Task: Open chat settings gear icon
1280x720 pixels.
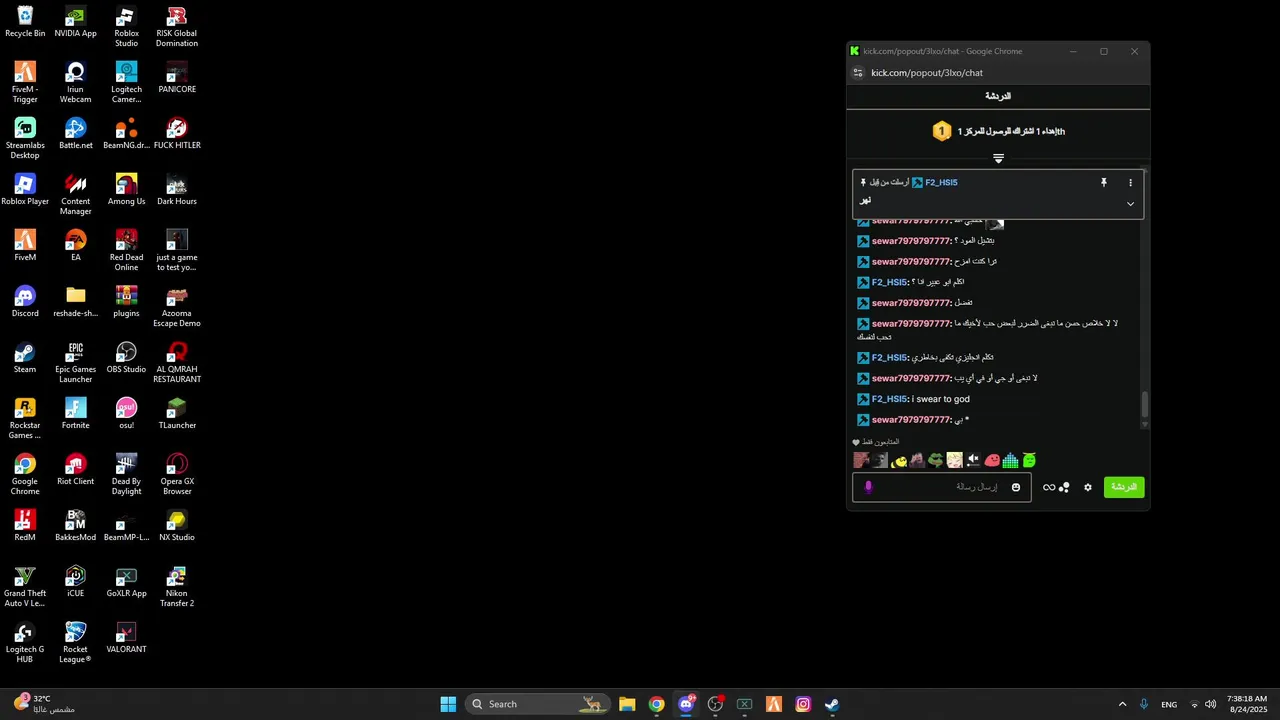Action: (x=1088, y=488)
